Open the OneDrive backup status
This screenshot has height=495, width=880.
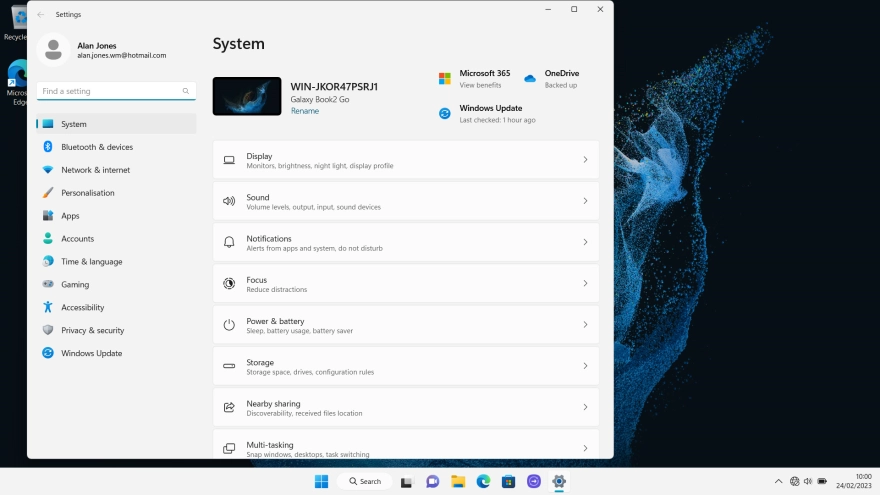(x=552, y=78)
